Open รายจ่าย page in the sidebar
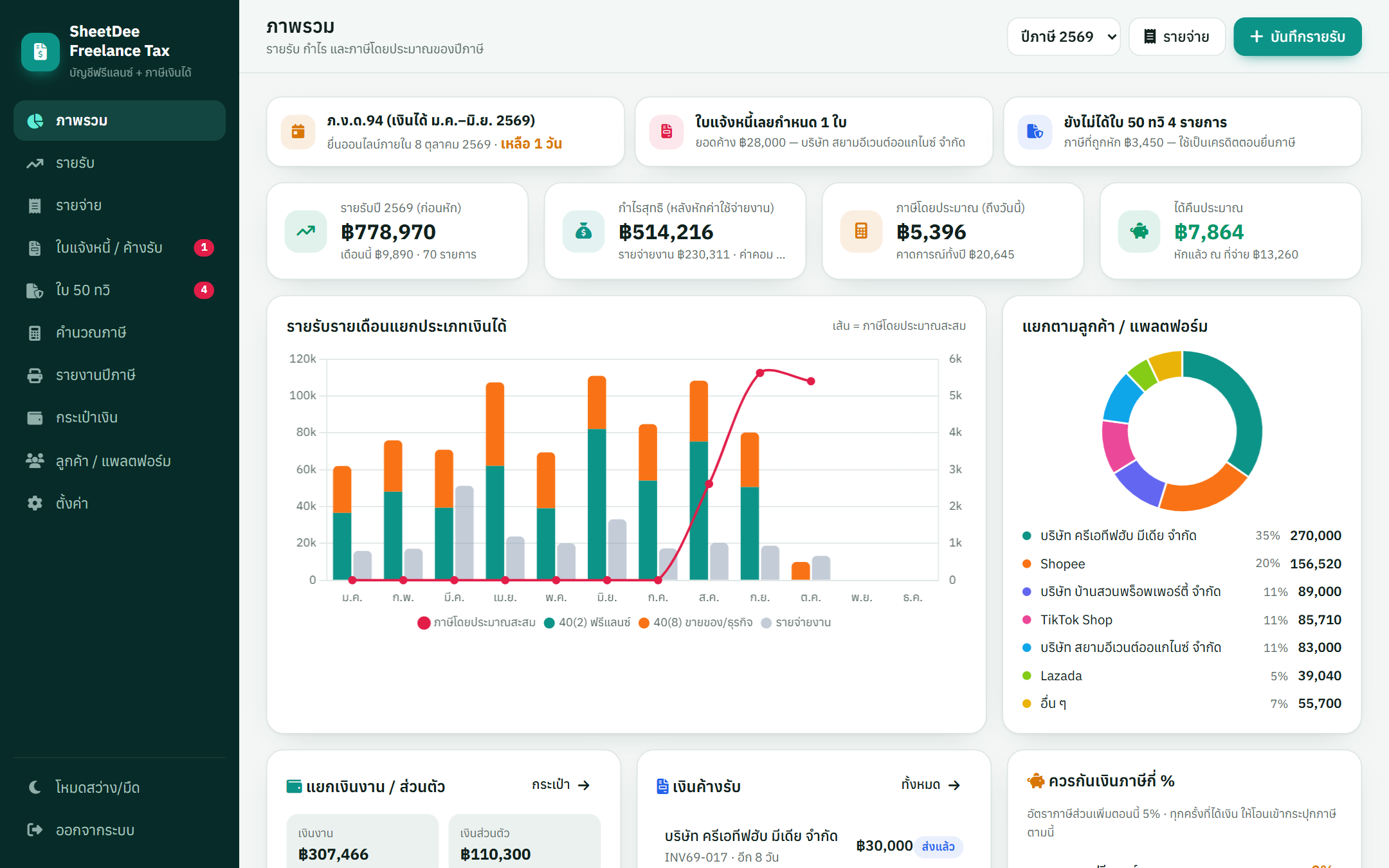Image resolution: width=1389 pixels, height=868 pixels. pos(120,205)
